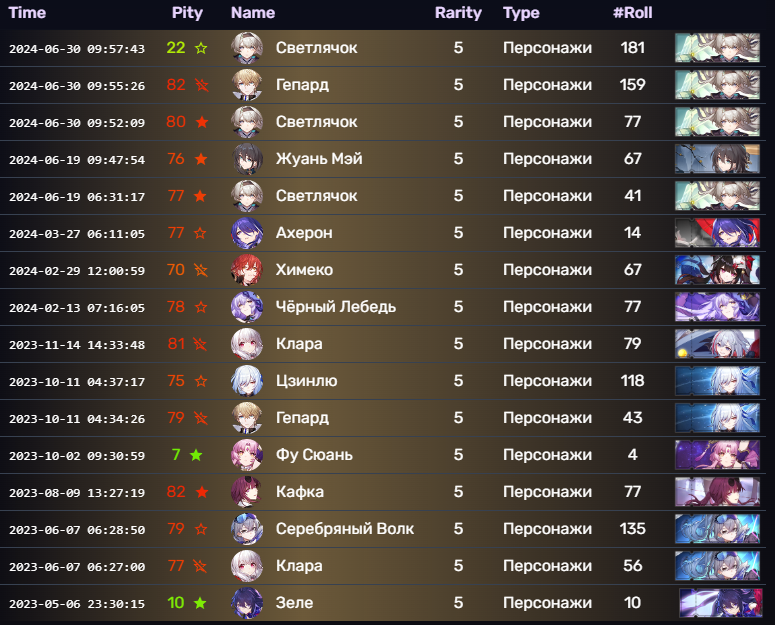The height and width of the screenshot is (625, 775).
Task: Click Acheron's character avatar icon
Action: pyautogui.click(x=247, y=233)
